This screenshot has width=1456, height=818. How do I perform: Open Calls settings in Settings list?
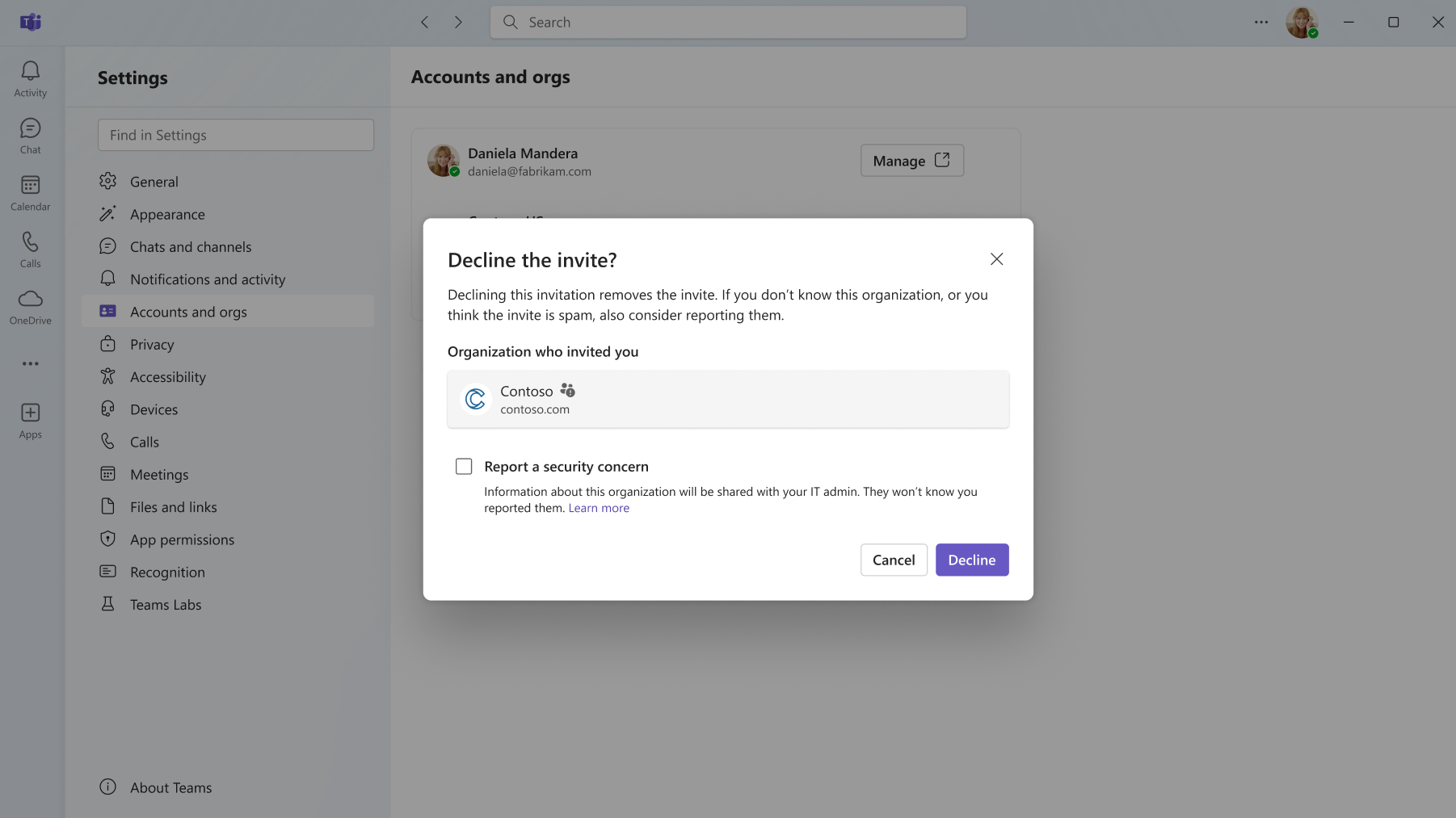click(x=228, y=442)
